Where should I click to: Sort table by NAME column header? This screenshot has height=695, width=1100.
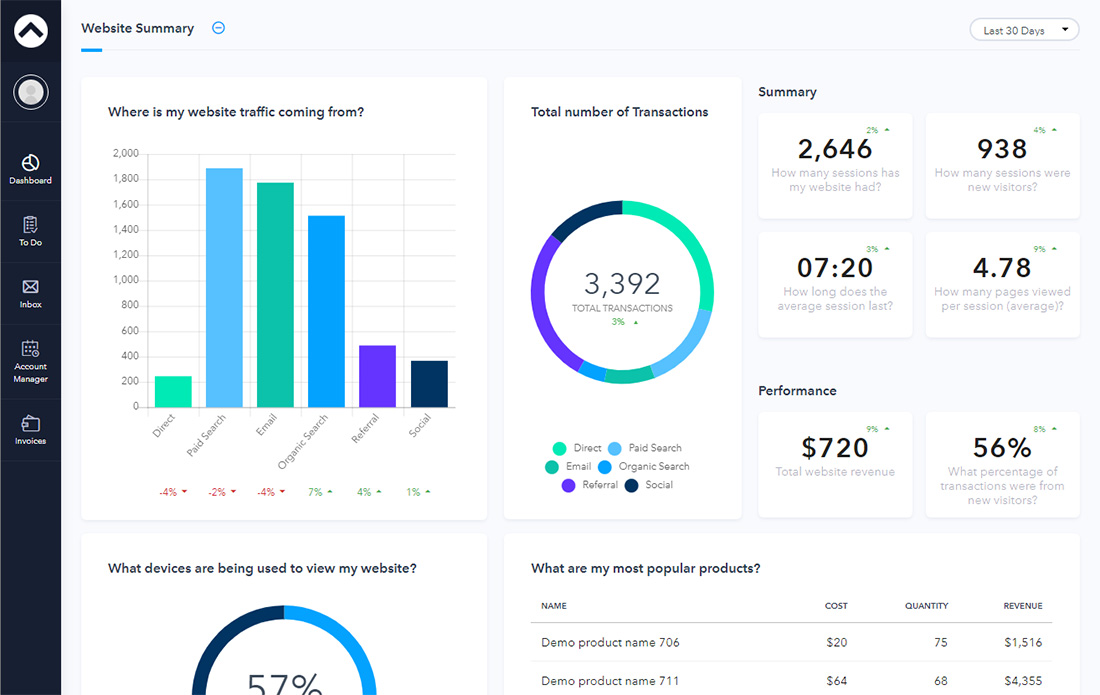point(554,606)
